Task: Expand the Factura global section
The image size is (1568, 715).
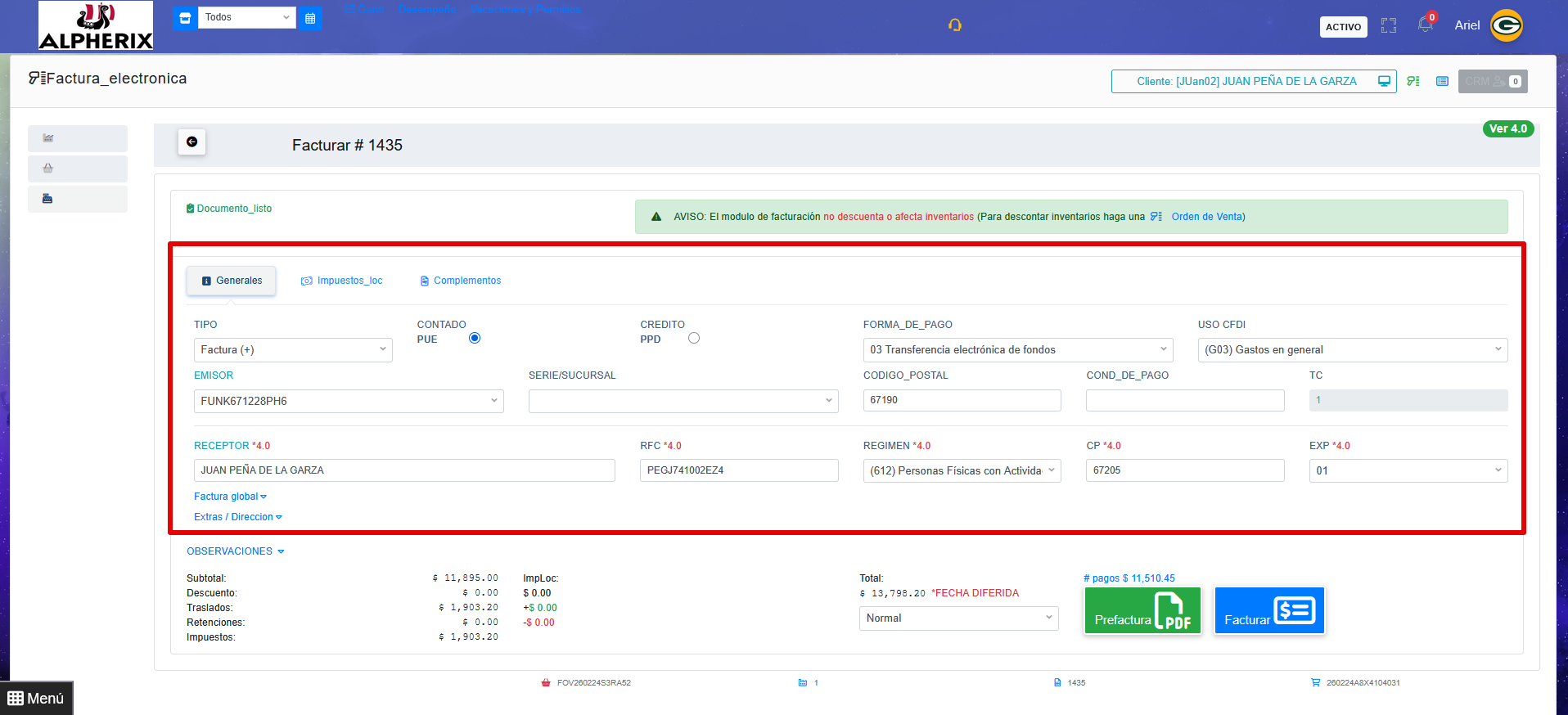Action: click(230, 497)
